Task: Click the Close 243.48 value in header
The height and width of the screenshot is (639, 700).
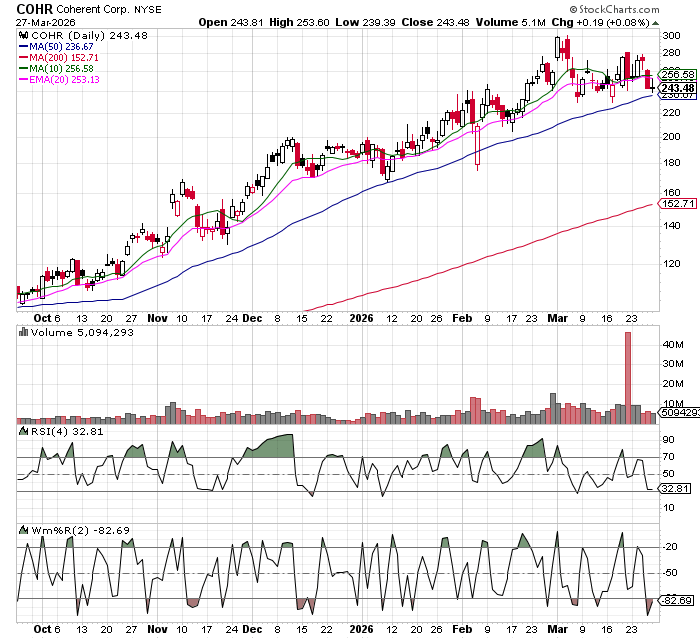Action: (x=435, y=22)
